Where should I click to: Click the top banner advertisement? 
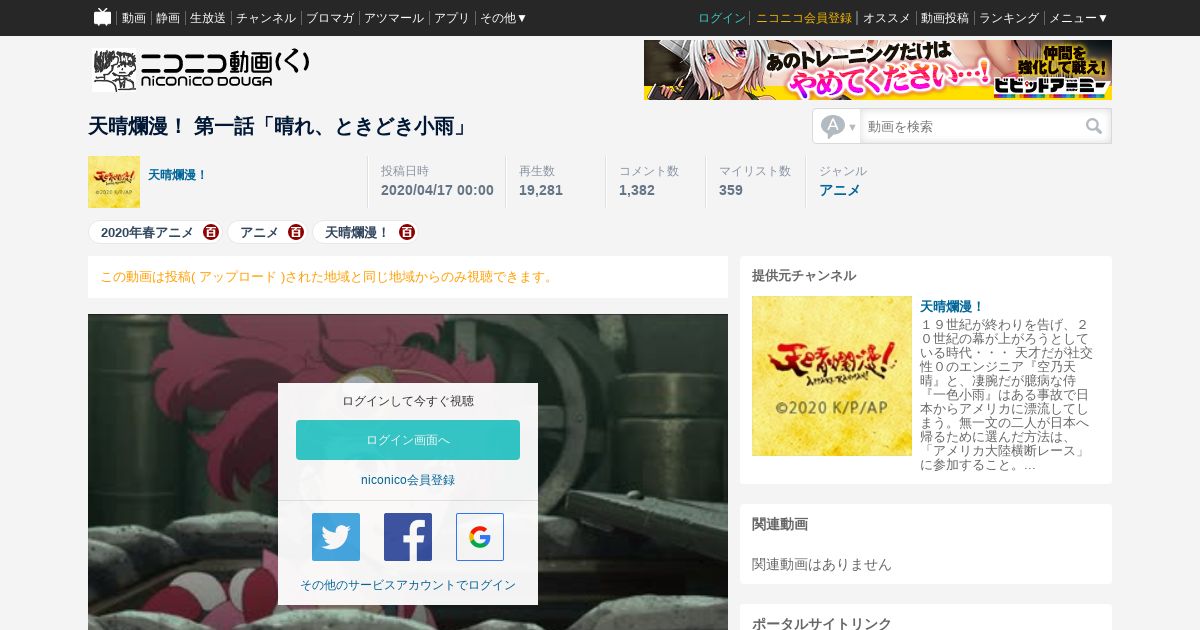point(878,70)
